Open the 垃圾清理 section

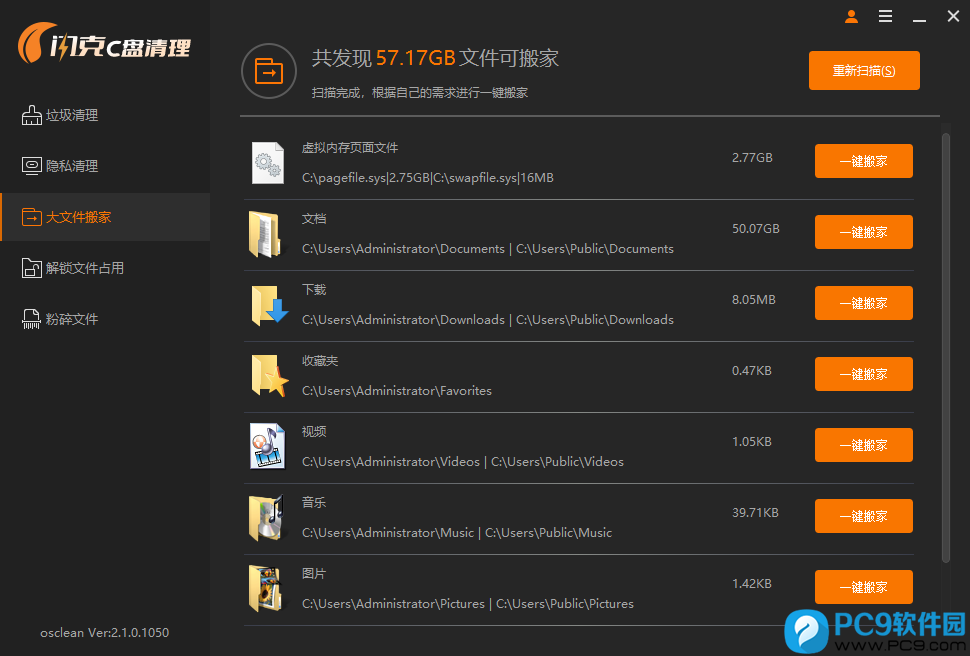click(x=105, y=115)
